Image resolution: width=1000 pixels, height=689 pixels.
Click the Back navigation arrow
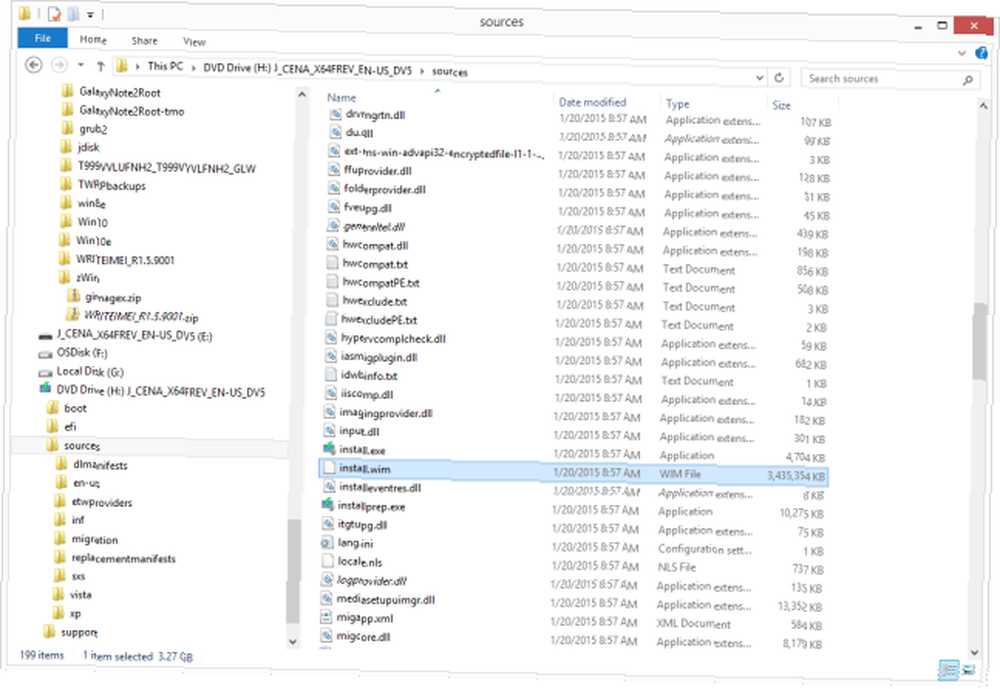pyautogui.click(x=34, y=65)
